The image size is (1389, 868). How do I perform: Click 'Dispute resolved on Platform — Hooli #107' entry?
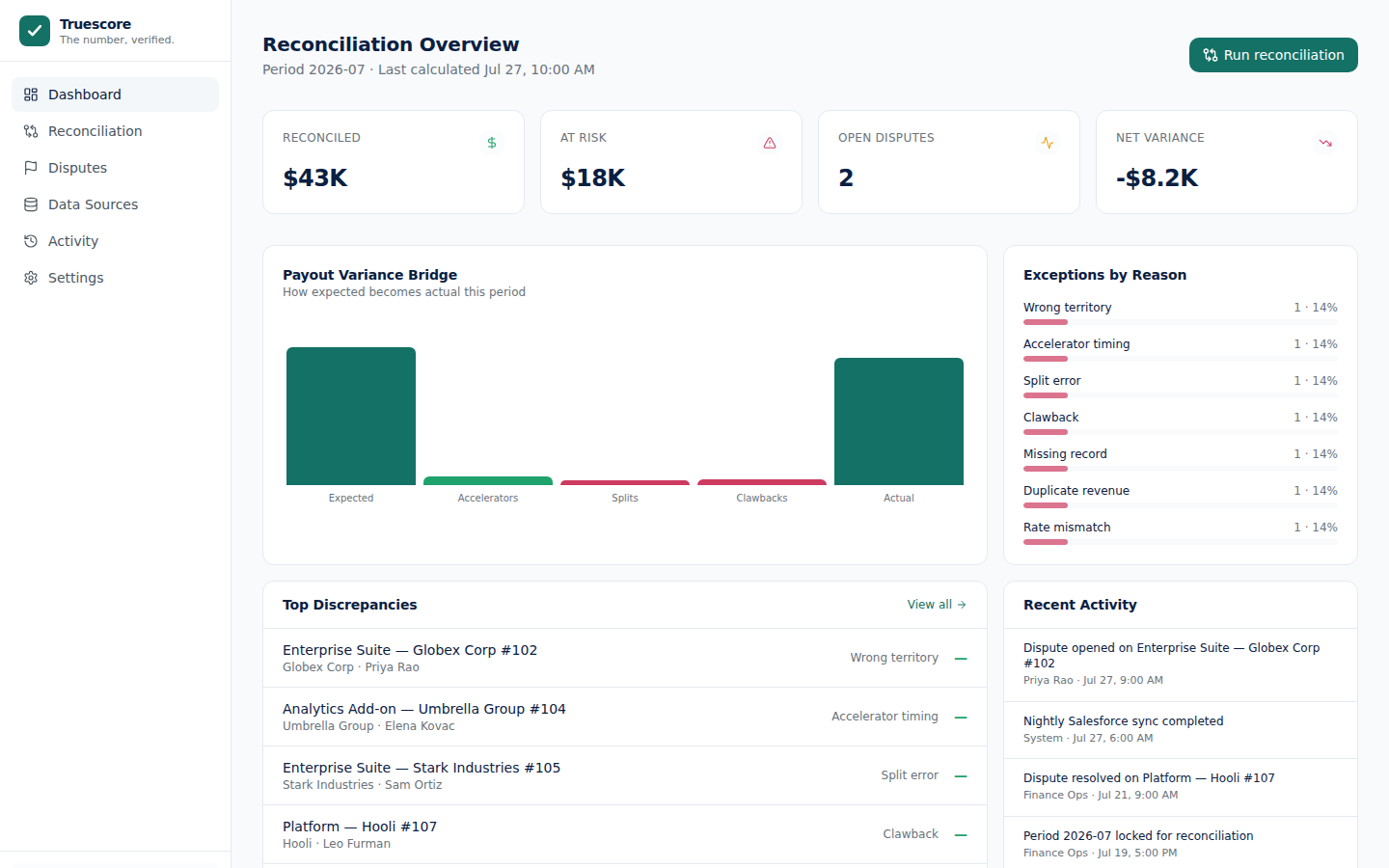[x=1181, y=787]
